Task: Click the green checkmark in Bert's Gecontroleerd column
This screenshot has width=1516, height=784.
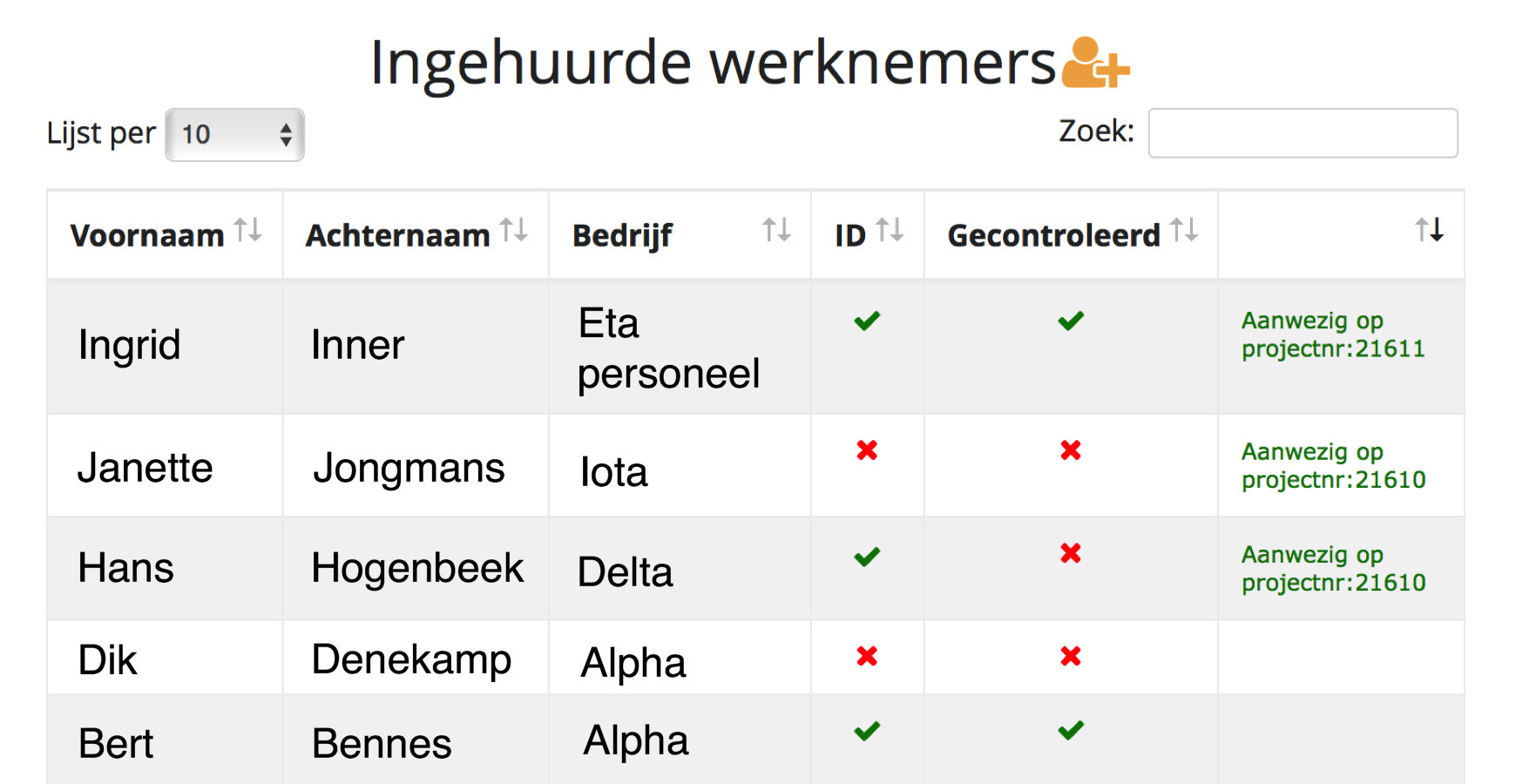Action: [x=1070, y=732]
